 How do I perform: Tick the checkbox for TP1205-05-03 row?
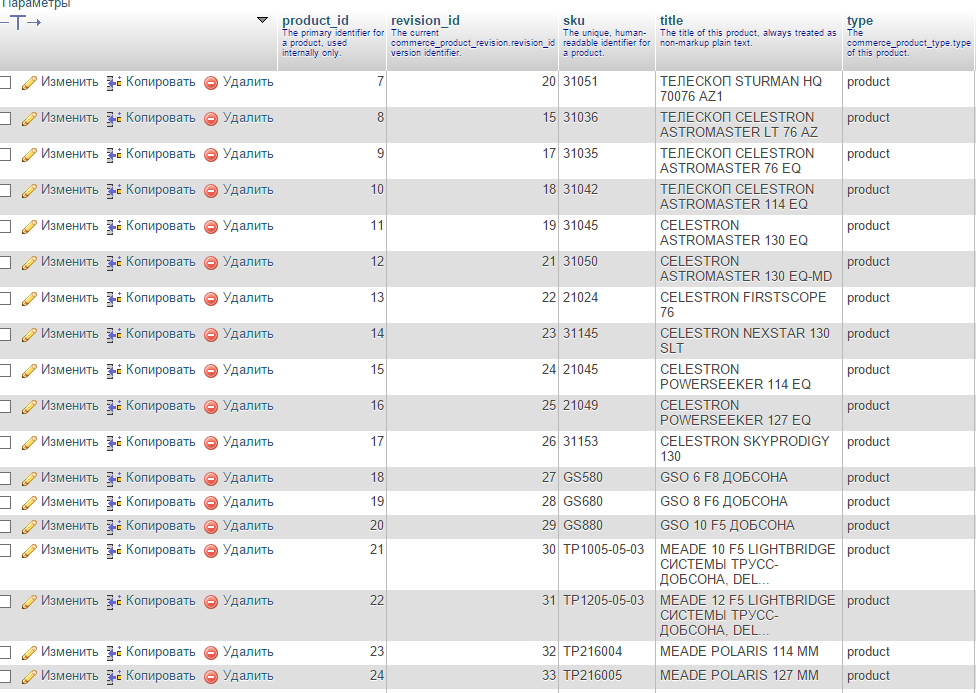pyautogui.click(x=5, y=601)
